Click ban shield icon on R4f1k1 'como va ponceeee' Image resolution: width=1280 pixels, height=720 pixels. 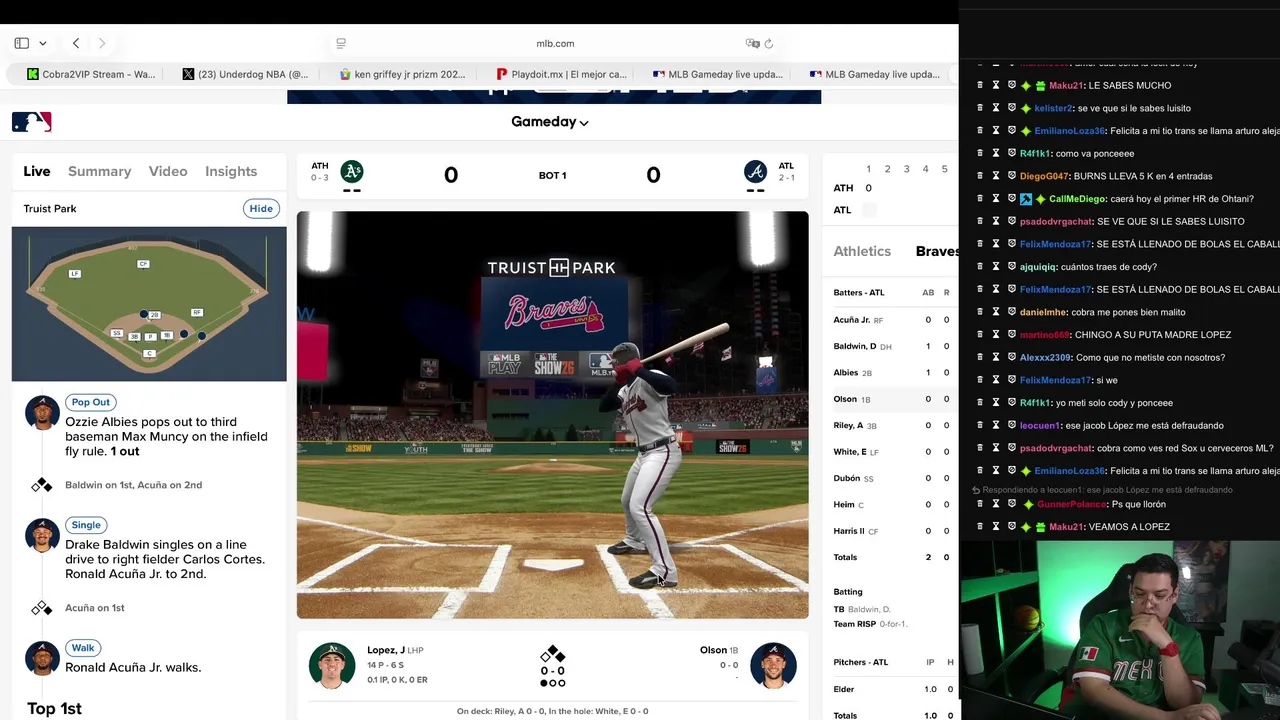tap(1011, 153)
